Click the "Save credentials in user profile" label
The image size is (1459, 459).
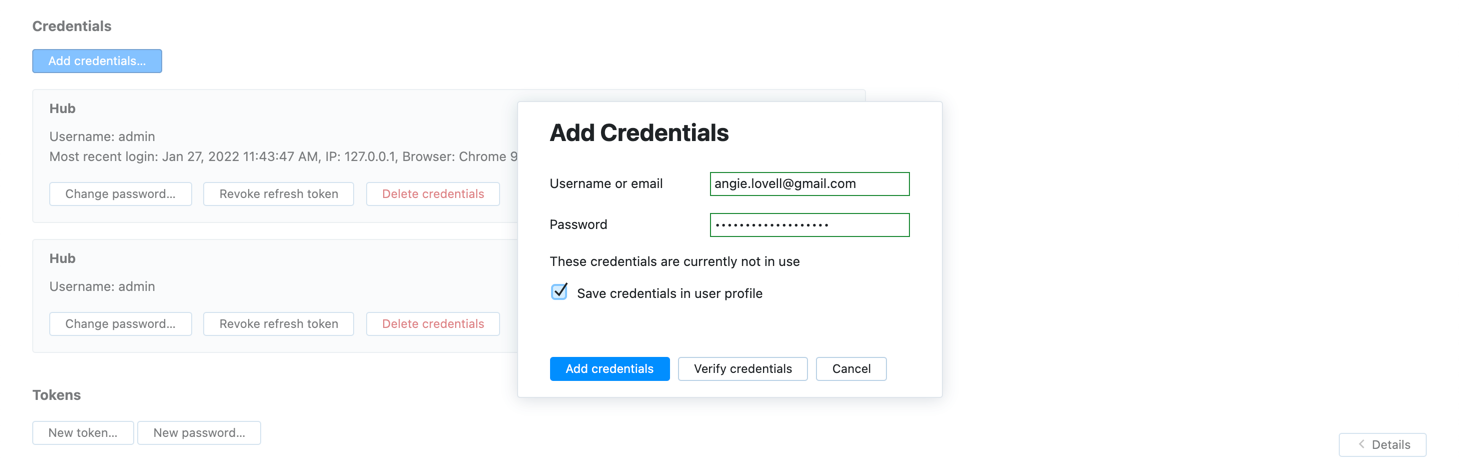[669, 293]
